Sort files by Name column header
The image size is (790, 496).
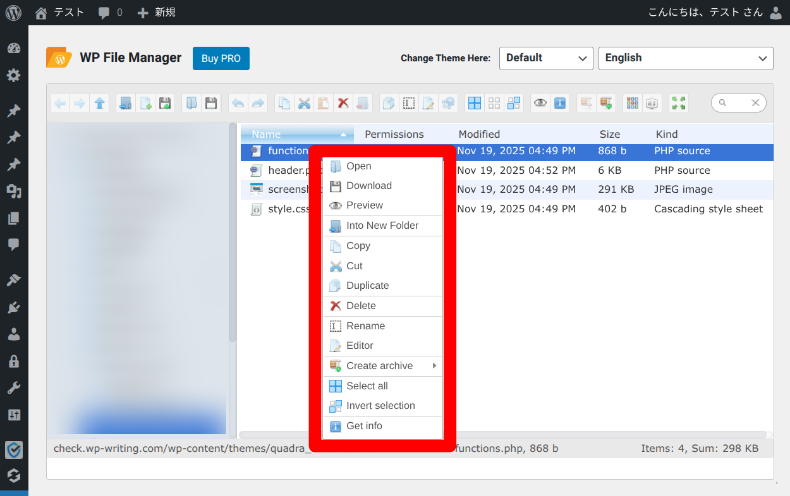(297, 135)
